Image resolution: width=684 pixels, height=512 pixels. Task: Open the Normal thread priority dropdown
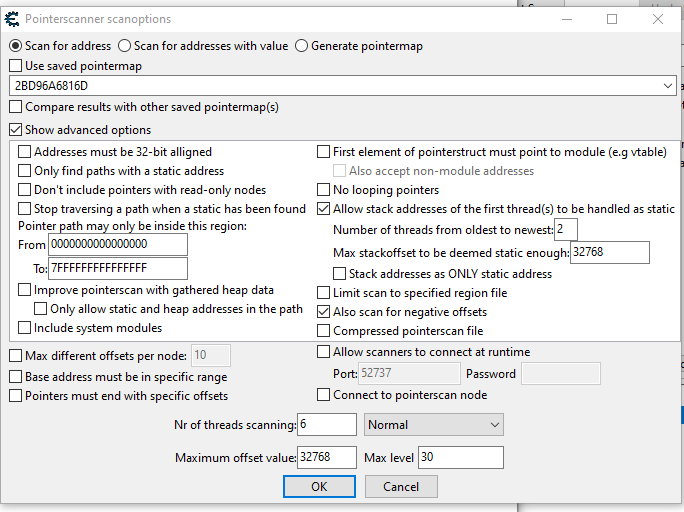[433, 425]
